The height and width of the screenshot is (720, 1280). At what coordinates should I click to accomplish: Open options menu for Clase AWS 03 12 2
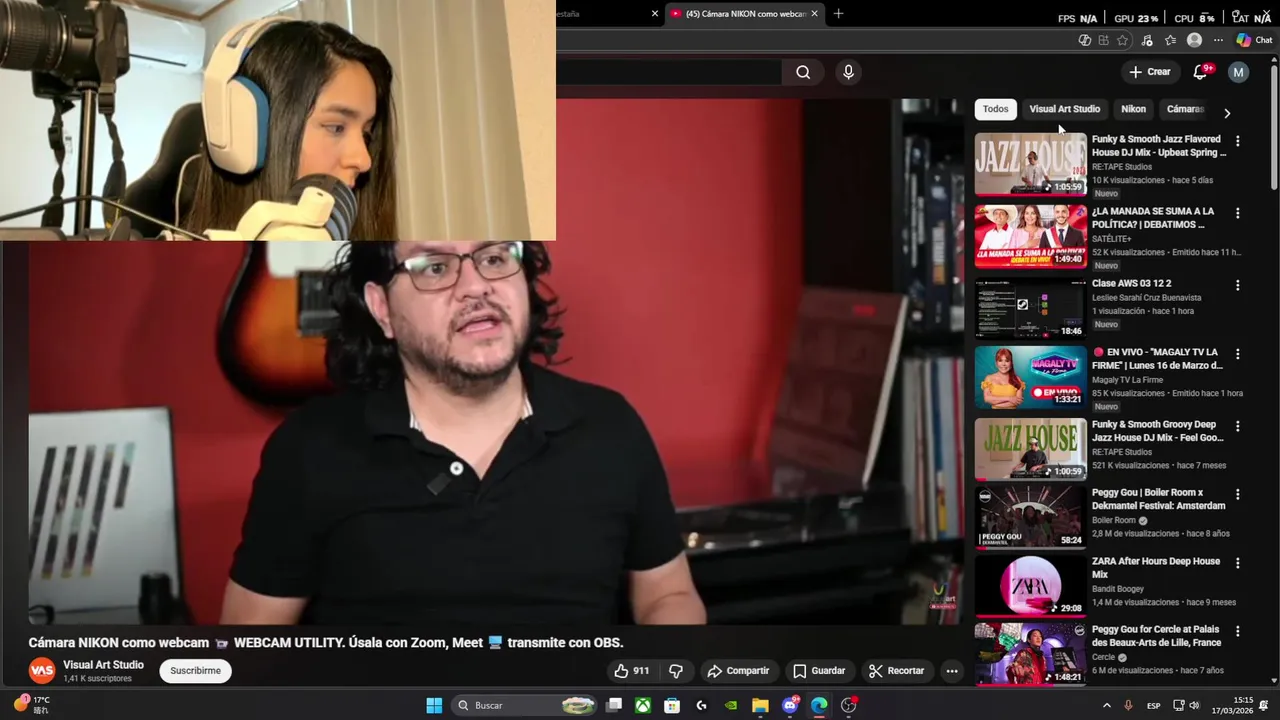coord(1237,285)
